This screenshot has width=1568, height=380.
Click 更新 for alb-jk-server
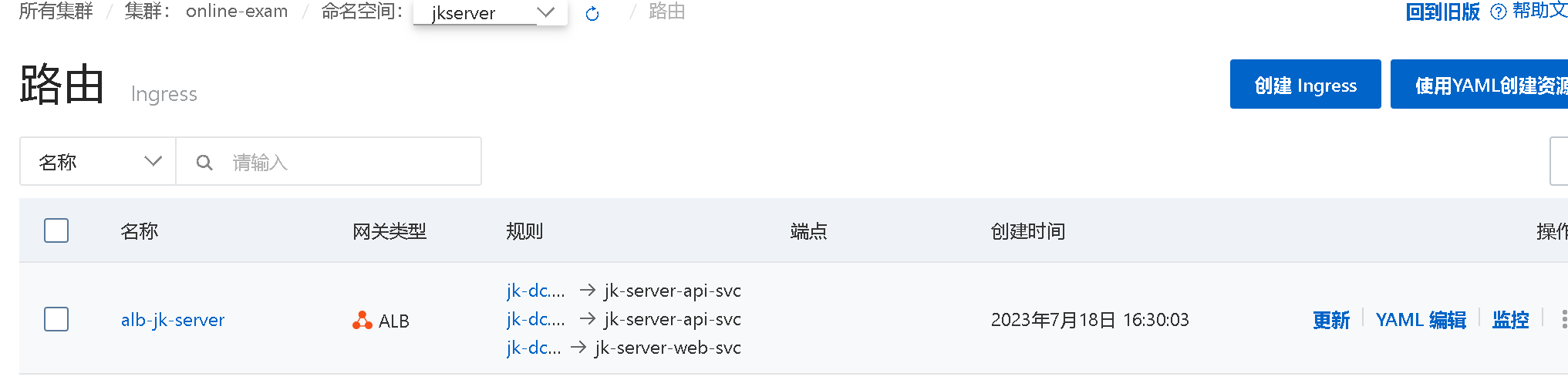click(1331, 320)
